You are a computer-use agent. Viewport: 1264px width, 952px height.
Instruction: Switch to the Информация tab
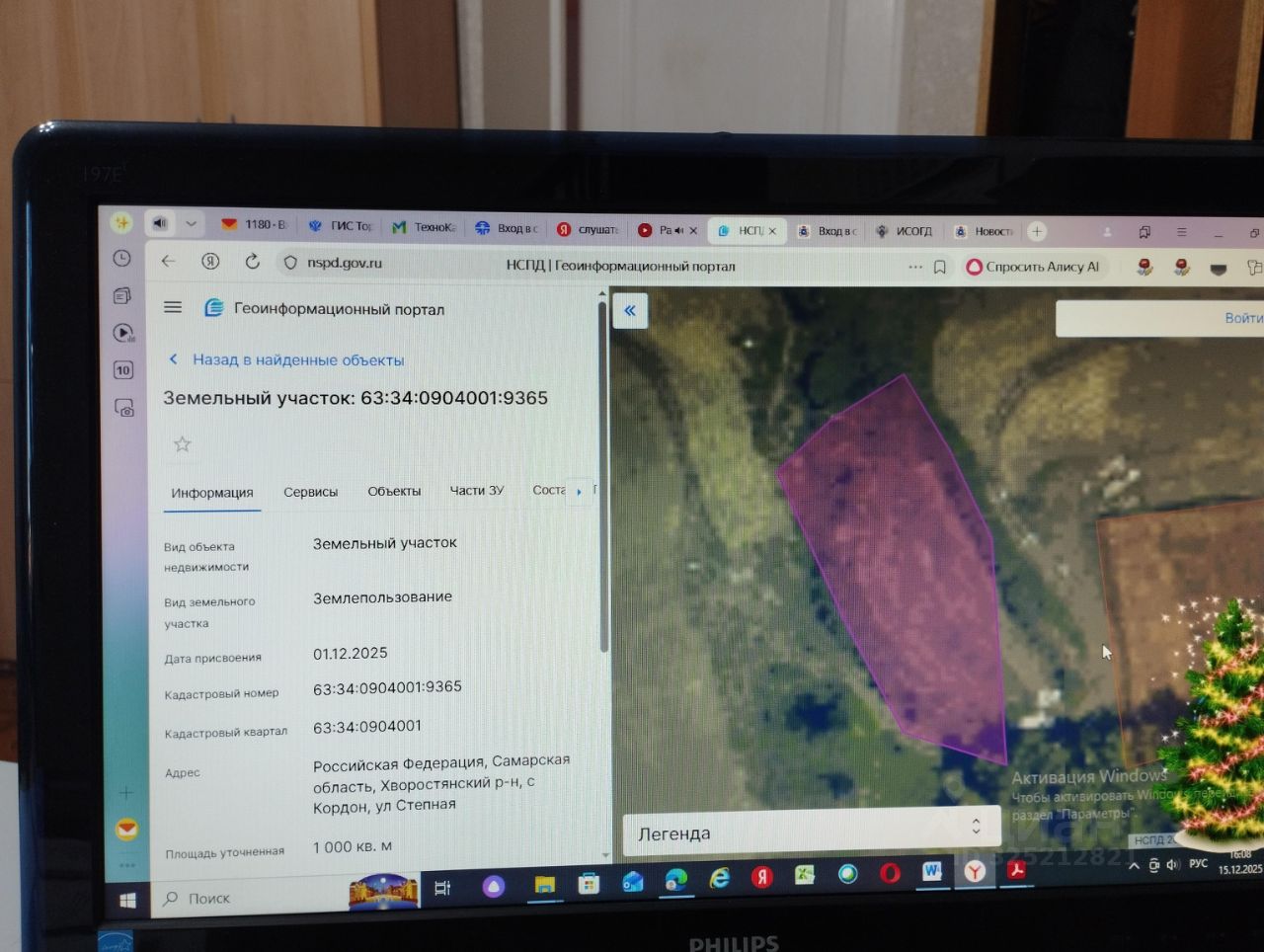[212, 493]
